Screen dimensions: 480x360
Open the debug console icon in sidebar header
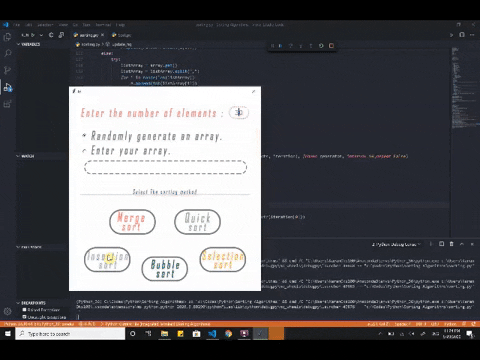click(61, 35)
